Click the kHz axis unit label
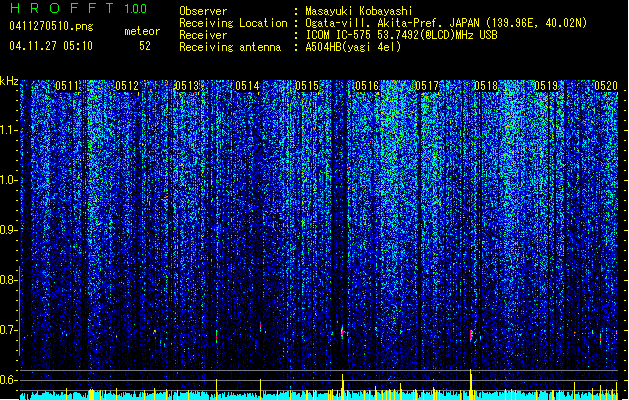 (x=9, y=81)
